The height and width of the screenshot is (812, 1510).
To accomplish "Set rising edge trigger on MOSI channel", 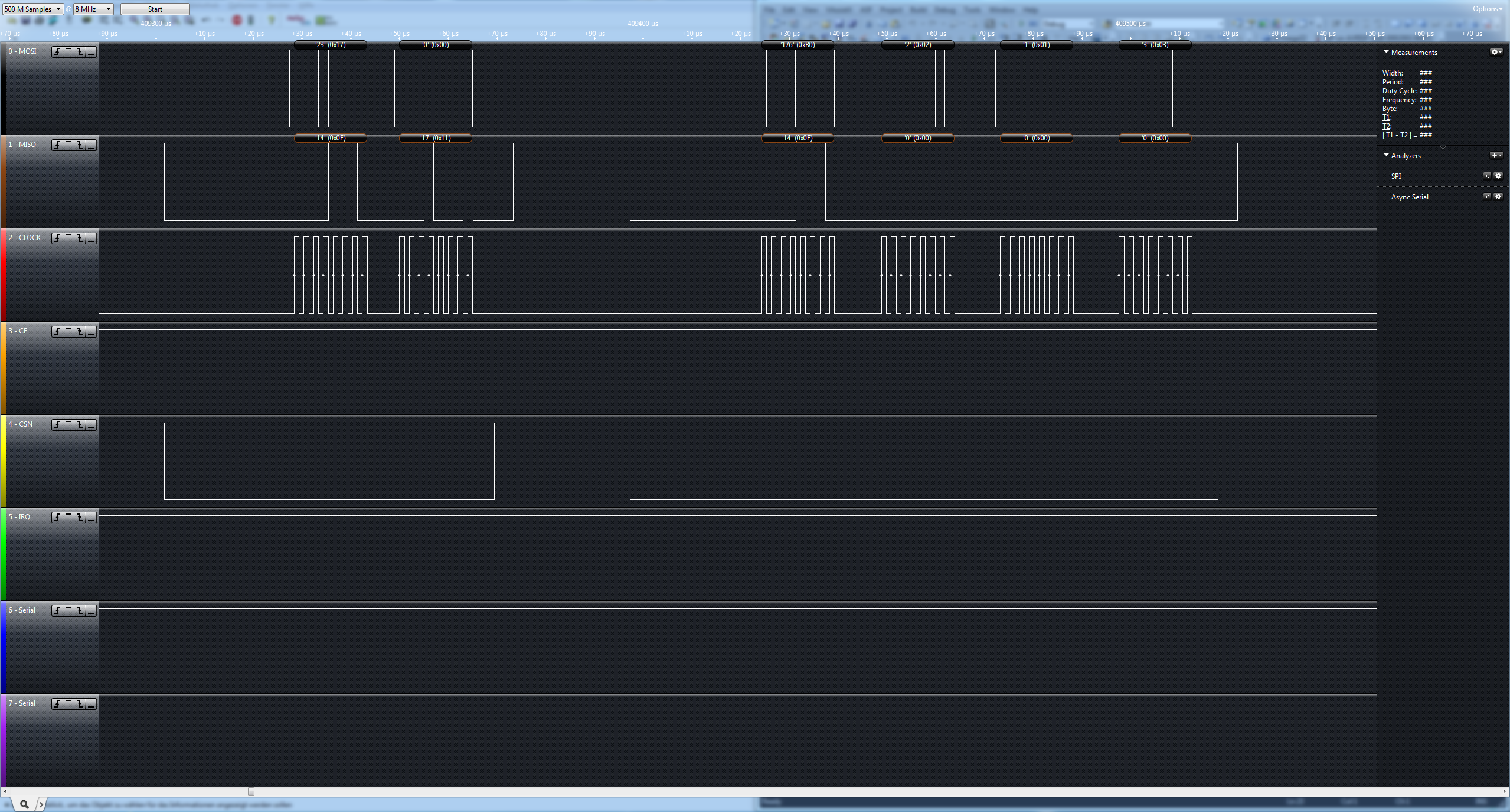I will coord(57,53).
